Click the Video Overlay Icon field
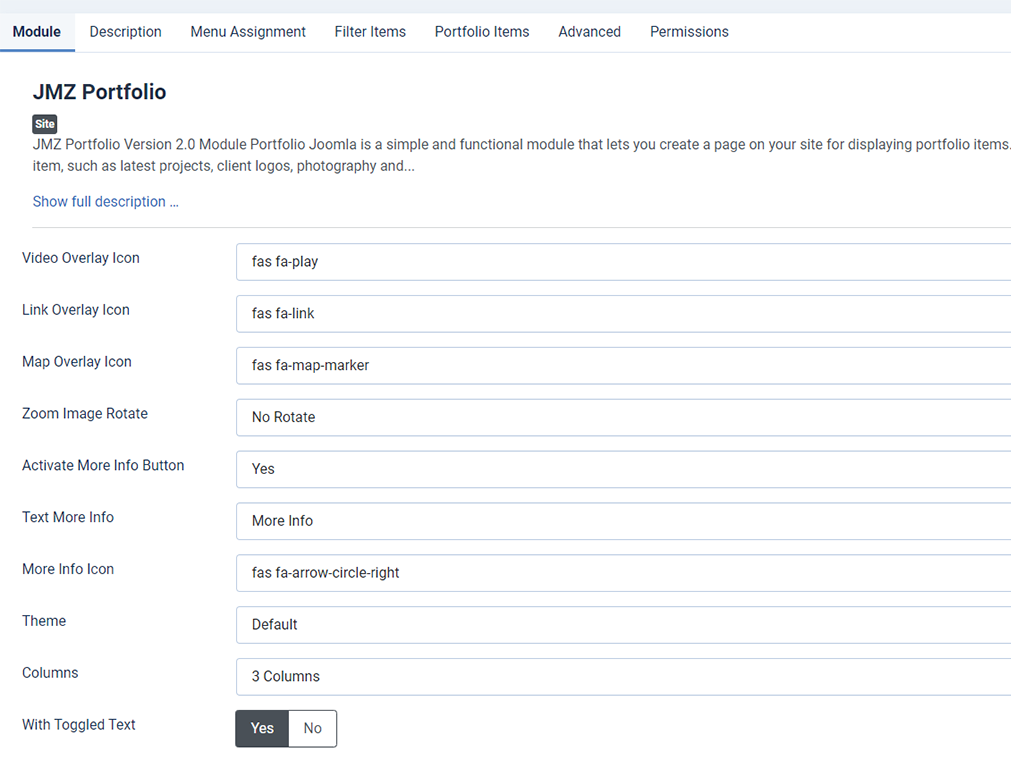The image size is (1011, 760). tap(623, 262)
